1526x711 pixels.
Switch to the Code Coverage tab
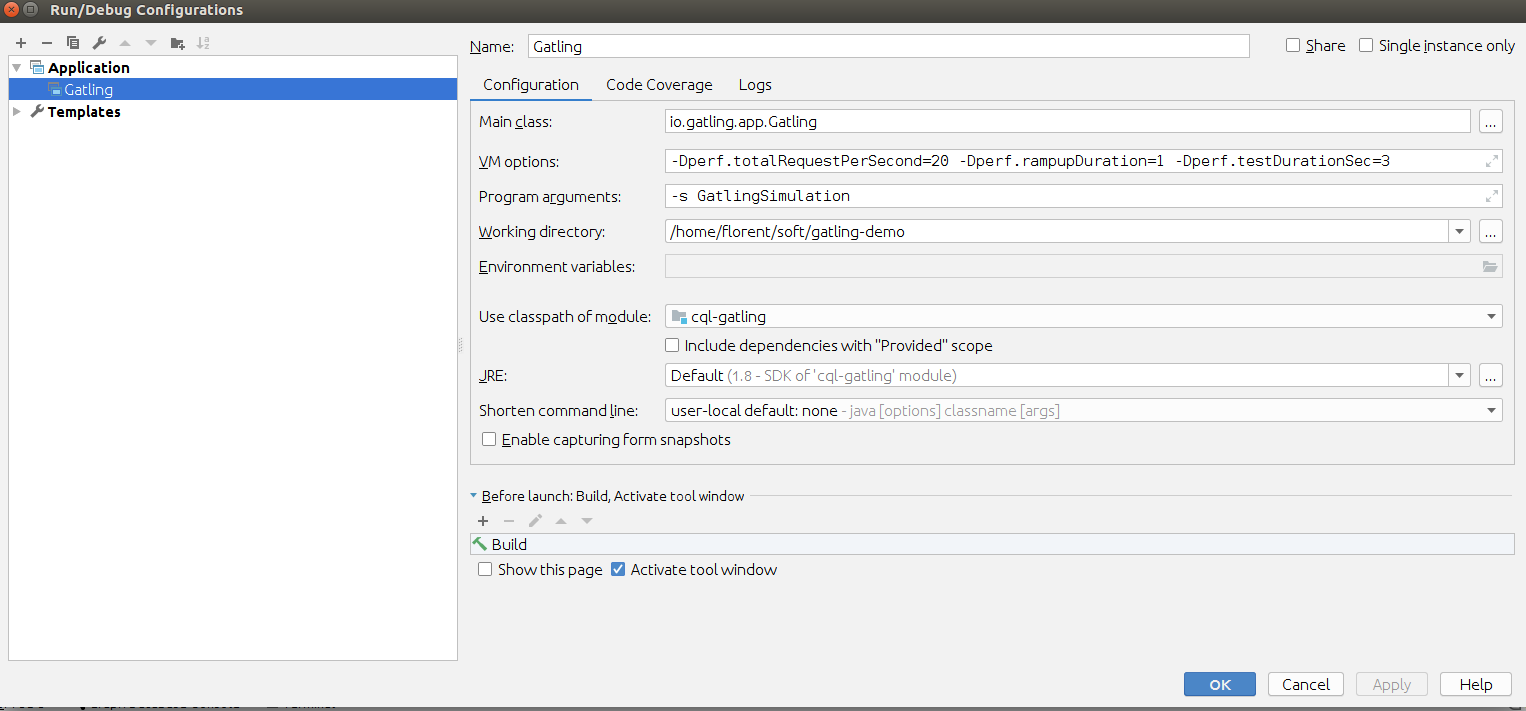(x=659, y=85)
